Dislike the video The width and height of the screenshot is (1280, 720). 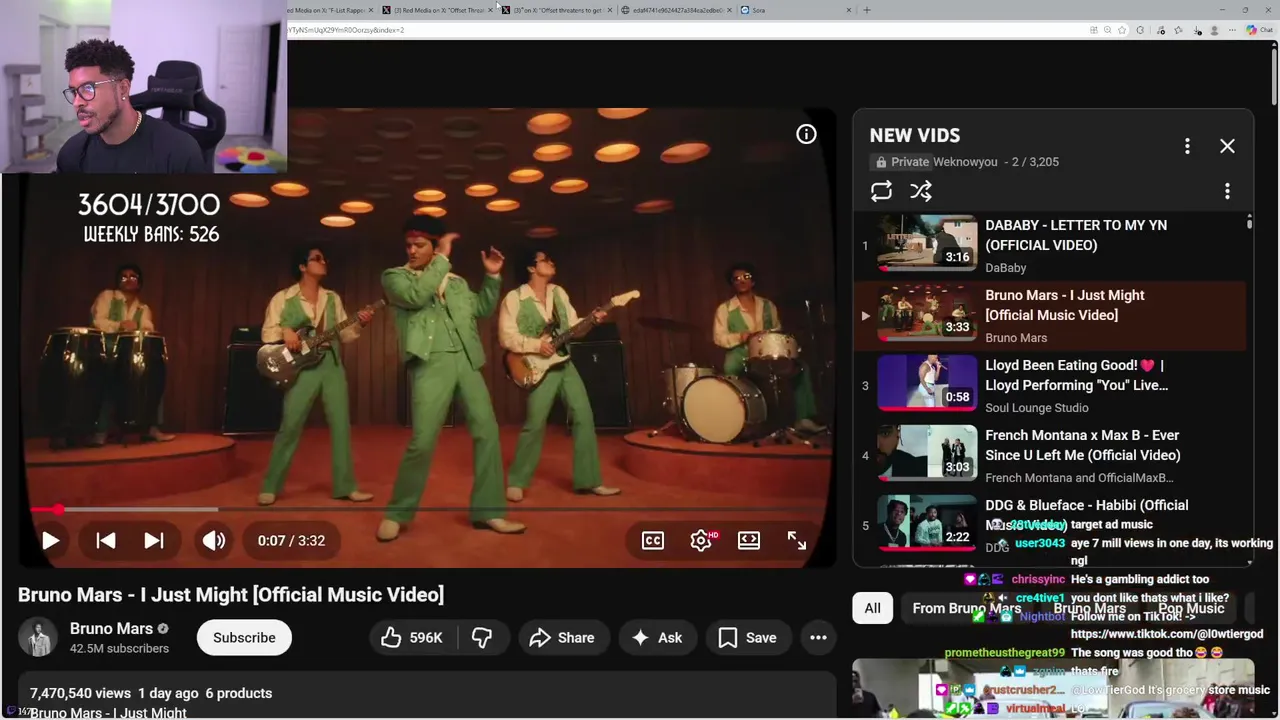(482, 637)
